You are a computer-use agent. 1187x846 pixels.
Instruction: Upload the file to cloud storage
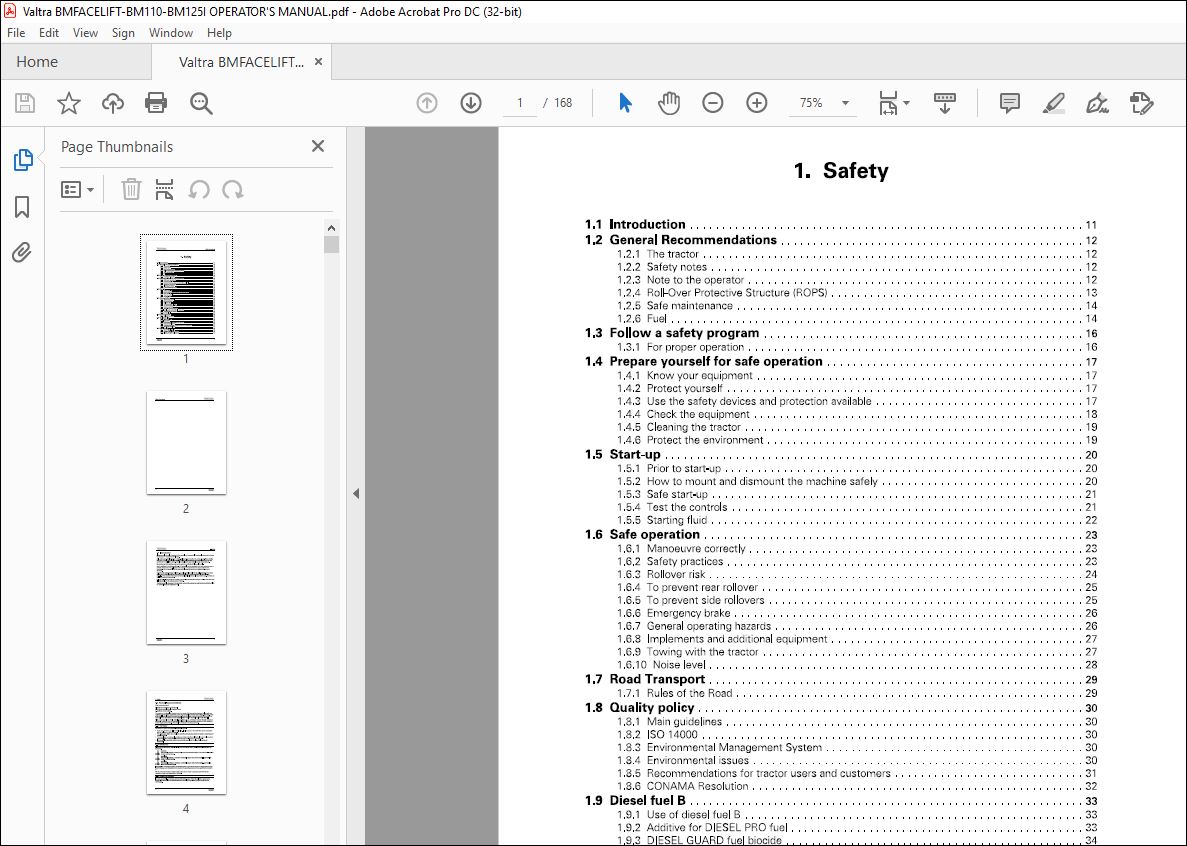point(113,103)
